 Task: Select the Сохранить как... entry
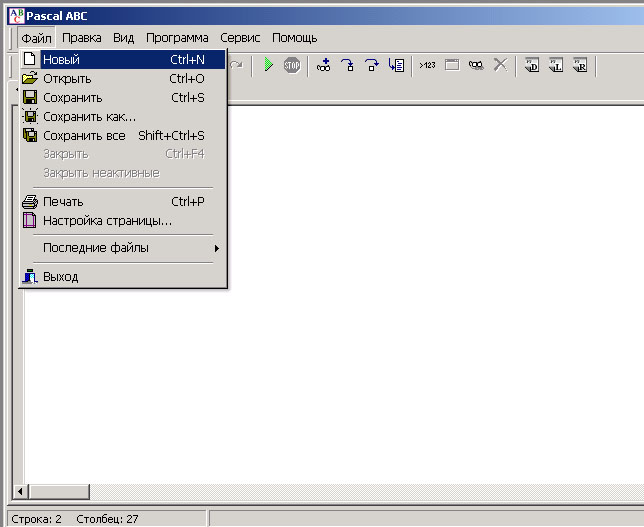123,117
